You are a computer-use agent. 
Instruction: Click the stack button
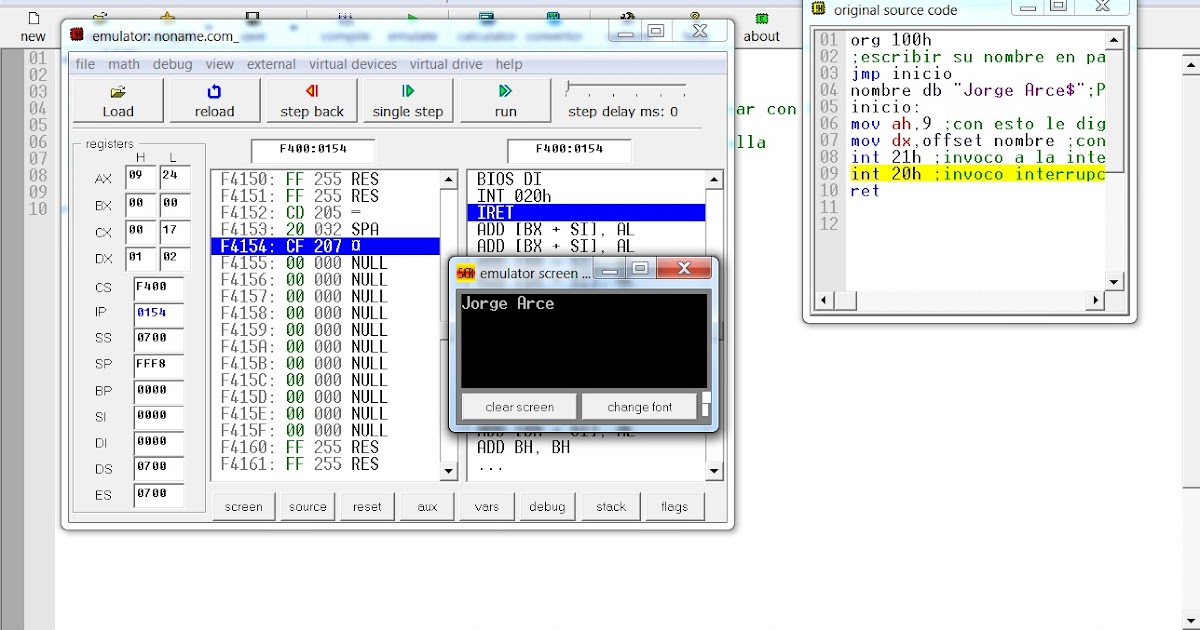611,507
